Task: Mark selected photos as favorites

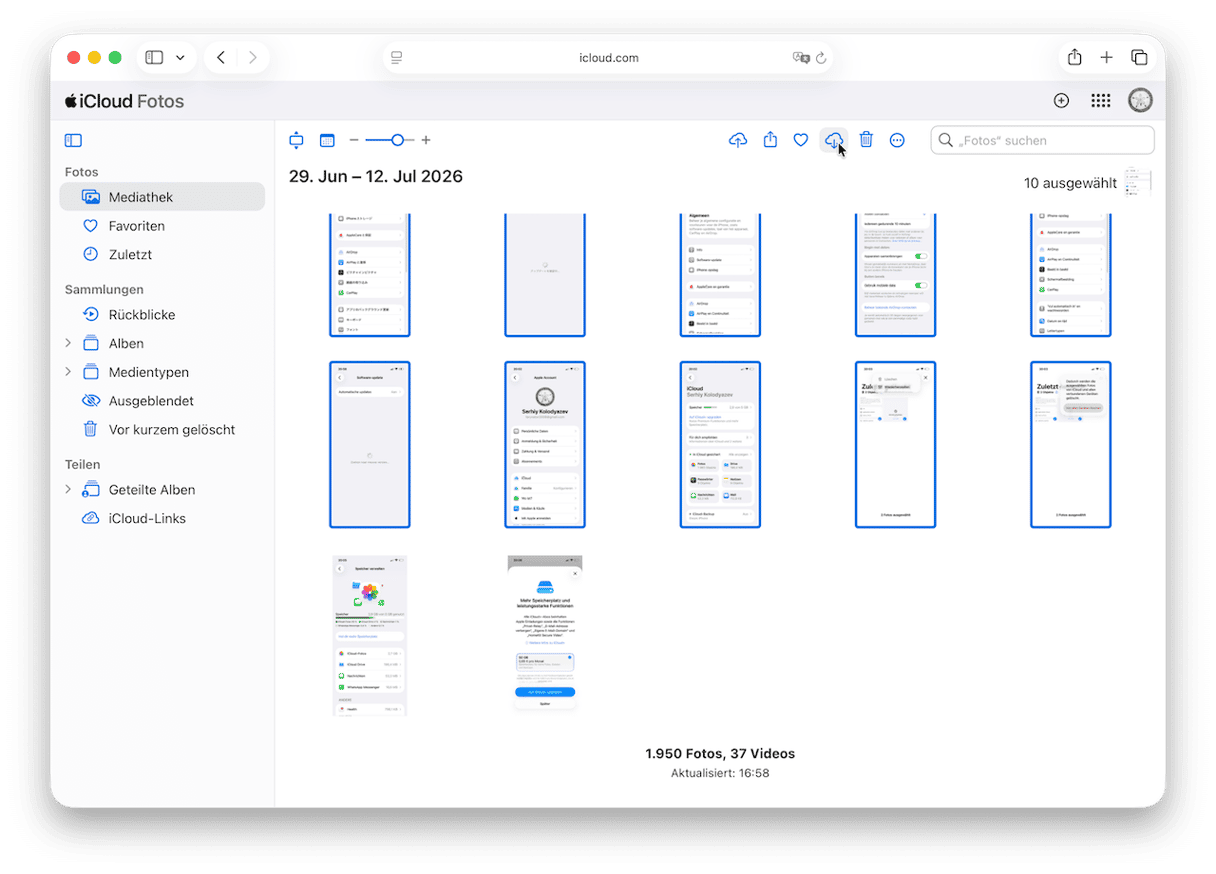Action: pos(801,141)
